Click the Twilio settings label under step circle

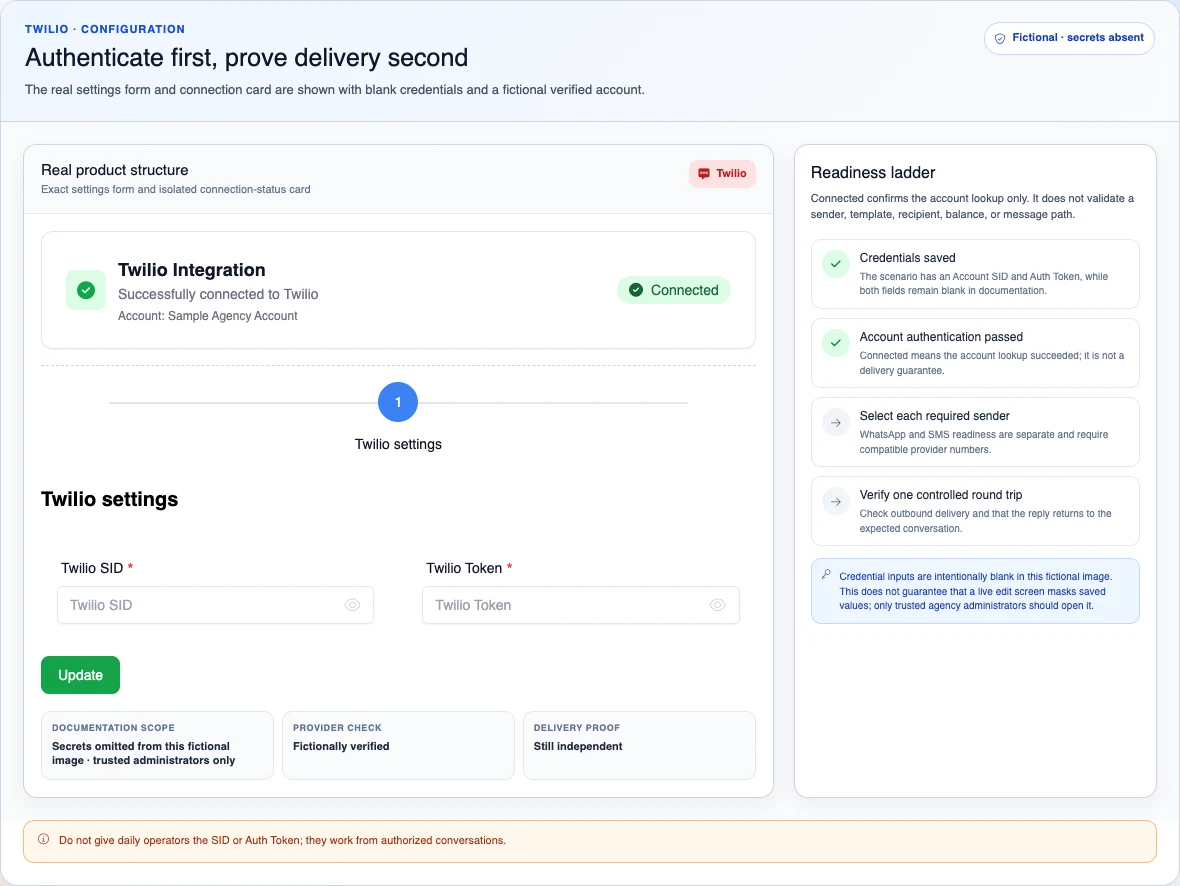click(x=398, y=444)
